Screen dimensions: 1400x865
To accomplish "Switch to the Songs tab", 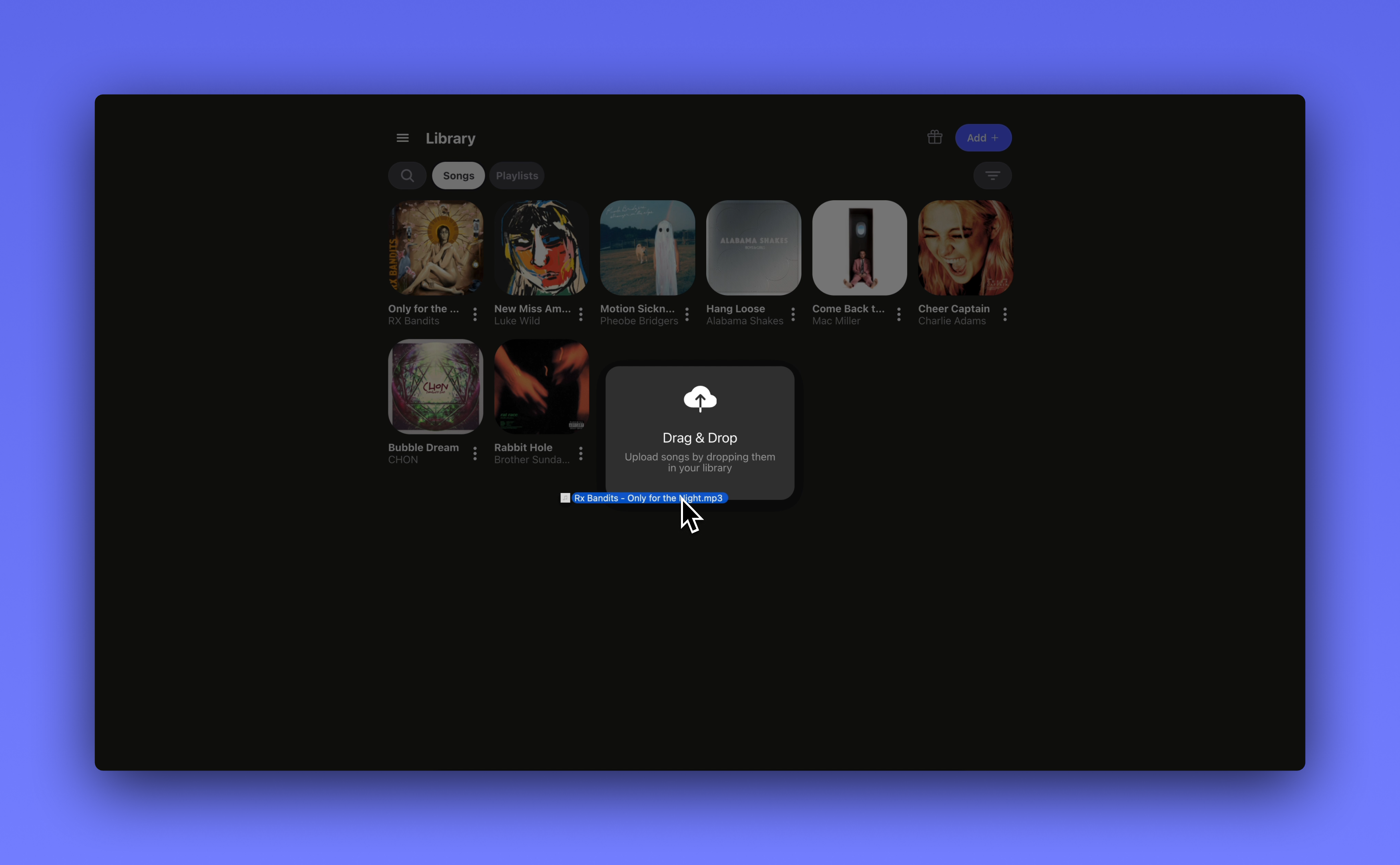I will click(x=458, y=176).
